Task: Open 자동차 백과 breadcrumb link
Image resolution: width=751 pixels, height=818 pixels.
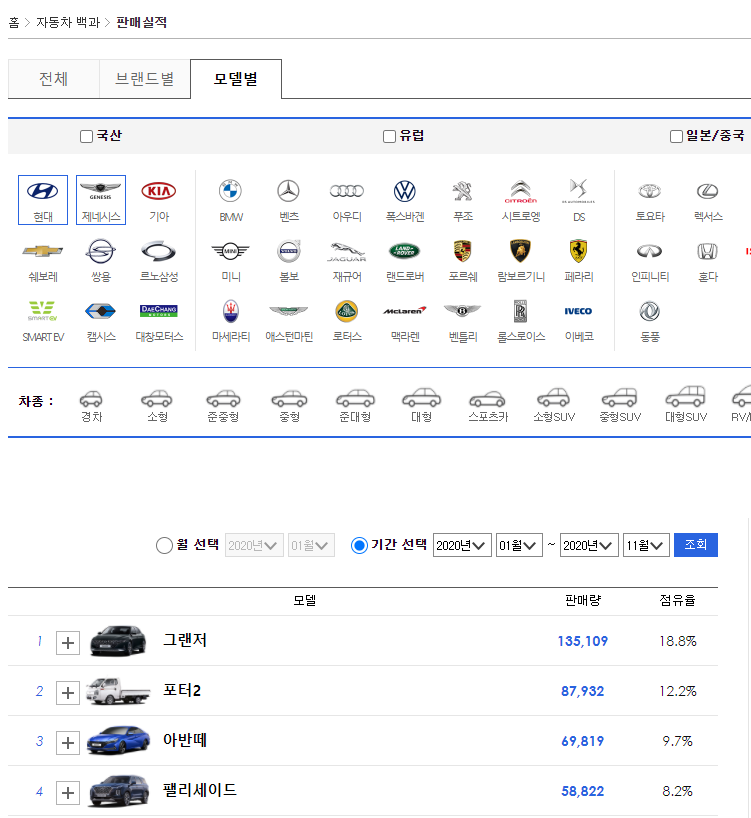Action: click(x=68, y=22)
